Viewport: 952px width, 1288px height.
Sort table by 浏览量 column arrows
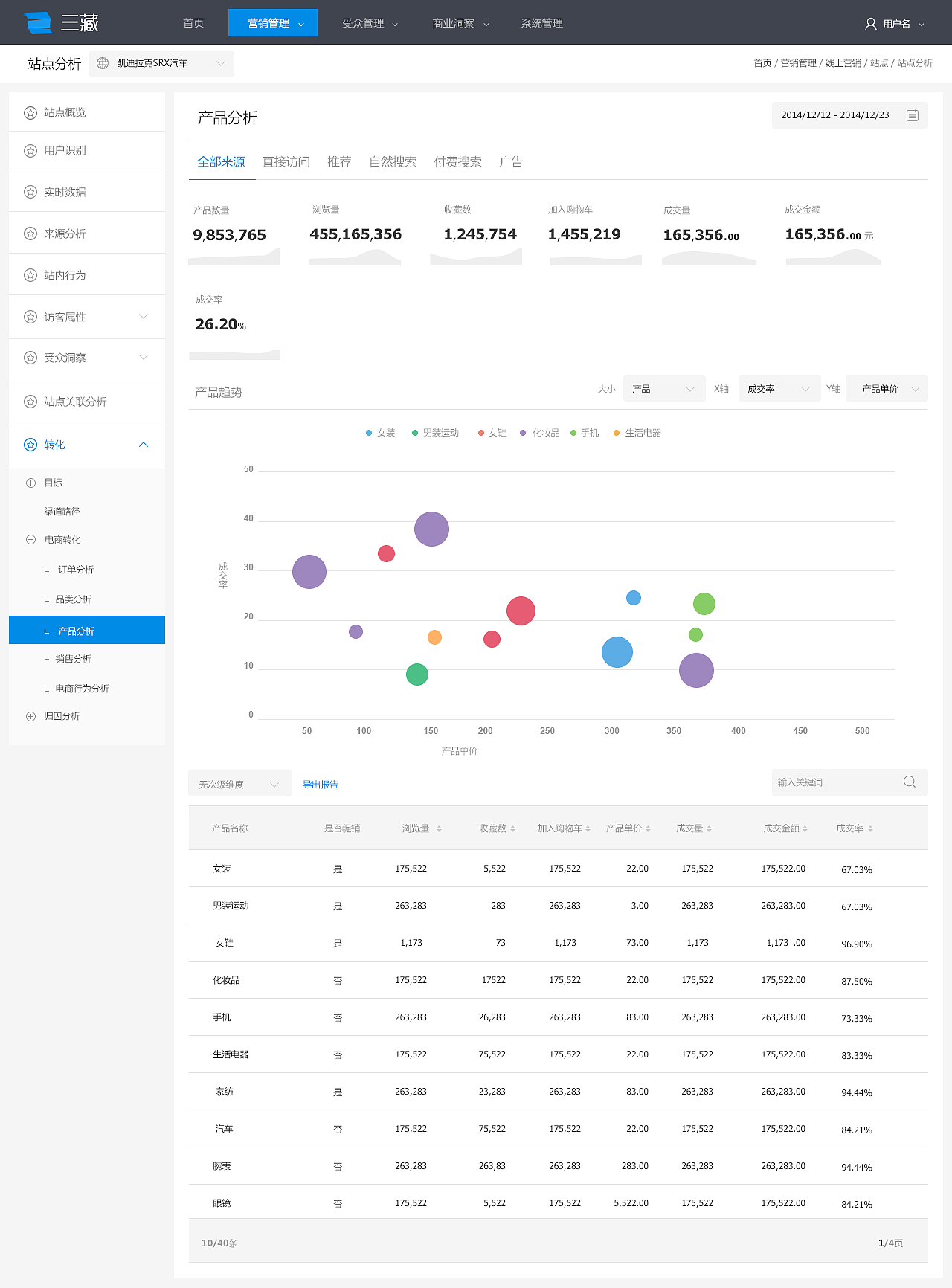439,828
